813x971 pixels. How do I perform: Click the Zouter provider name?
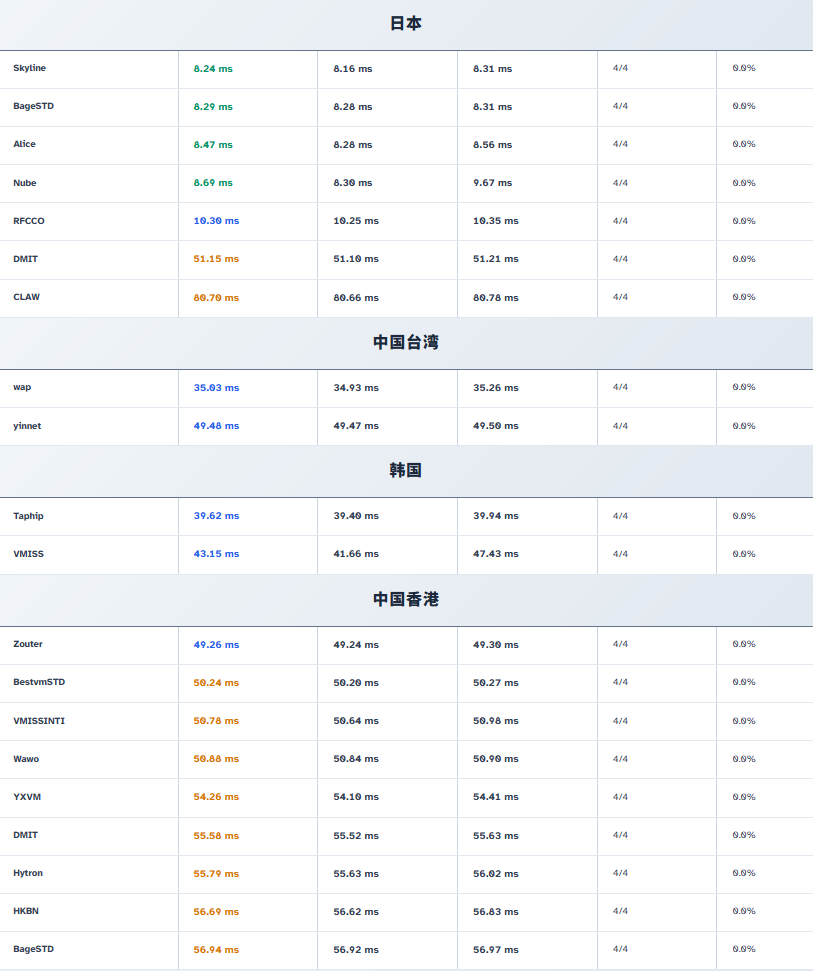(x=28, y=644)
